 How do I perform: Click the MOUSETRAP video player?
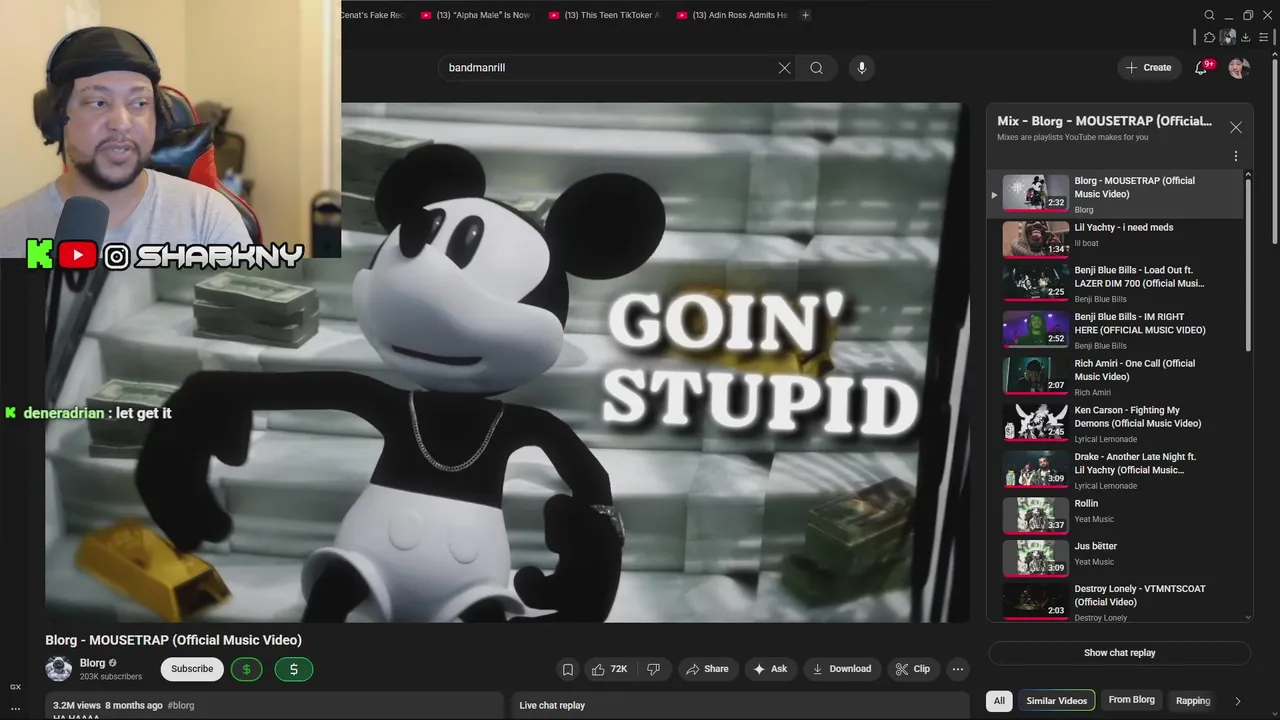pyautogui.click(x=507, y=362)
